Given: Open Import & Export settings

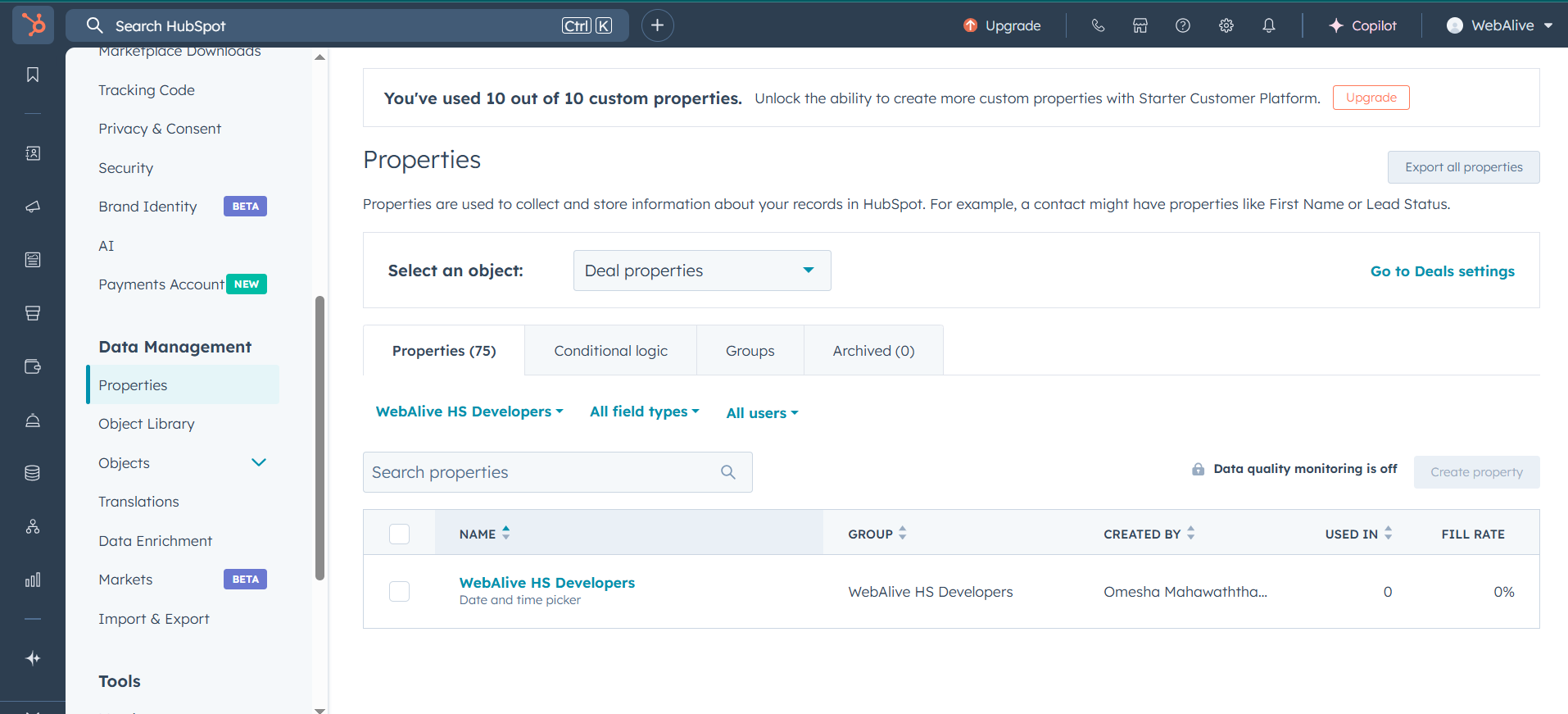Looking at the screenshot, I should coord(154,619).
